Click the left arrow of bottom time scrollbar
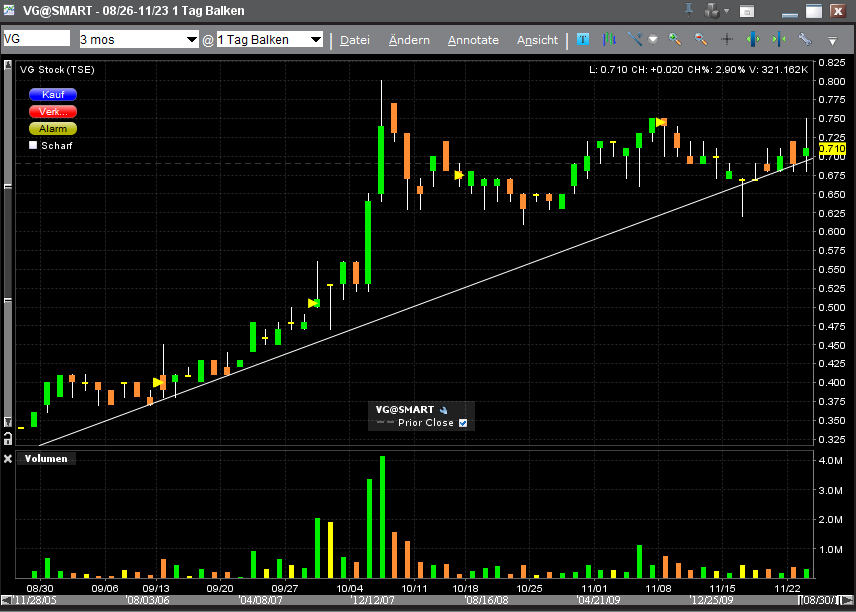This screenshot has height=612, width=856. [x=5, y=600]
